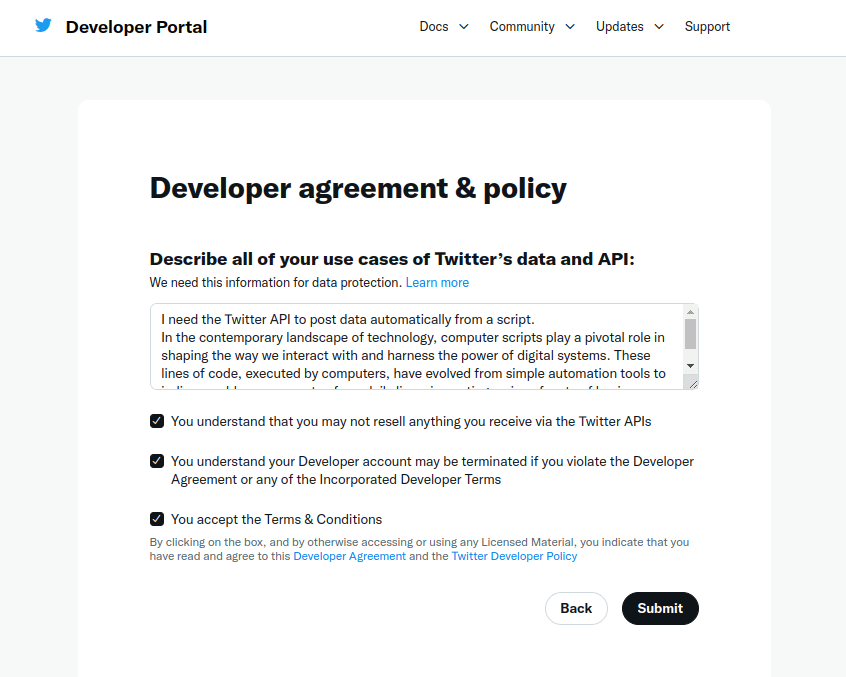This screenshot has height=677, width=846.
Task: Click the text area scrollbar thumb
Action: pos(689,333)
